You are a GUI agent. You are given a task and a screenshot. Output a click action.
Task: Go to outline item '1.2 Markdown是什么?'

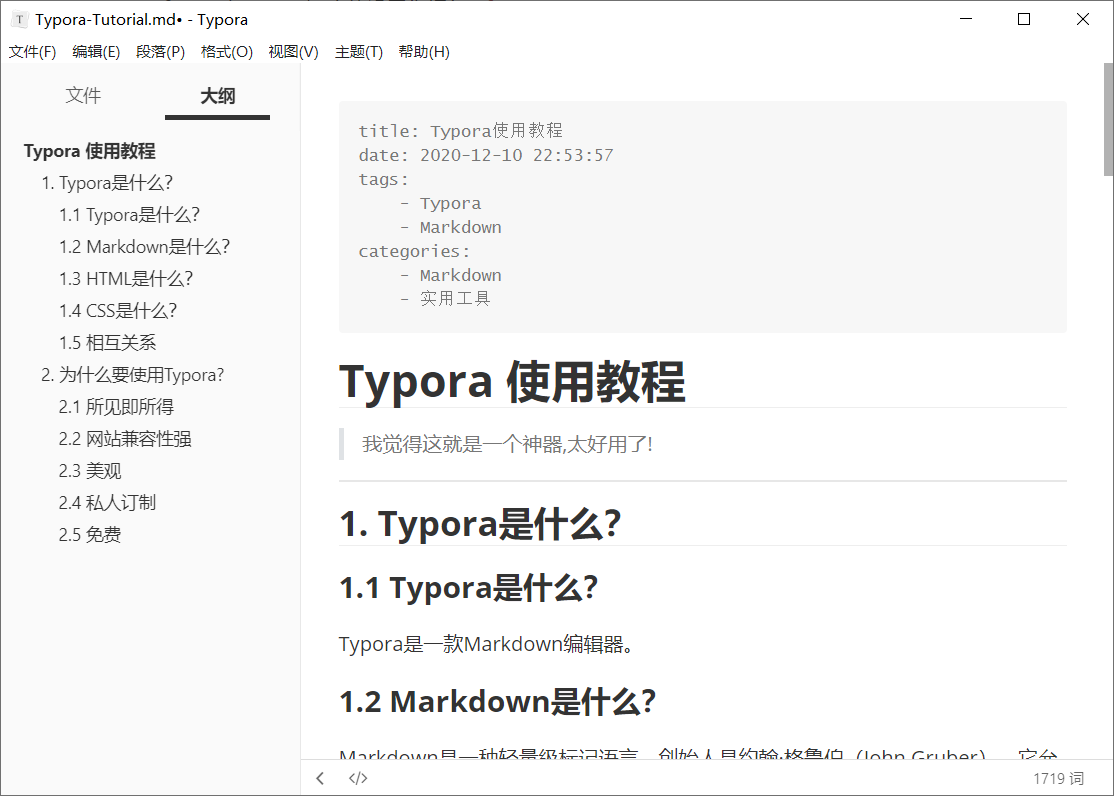[x=144, y=247]
